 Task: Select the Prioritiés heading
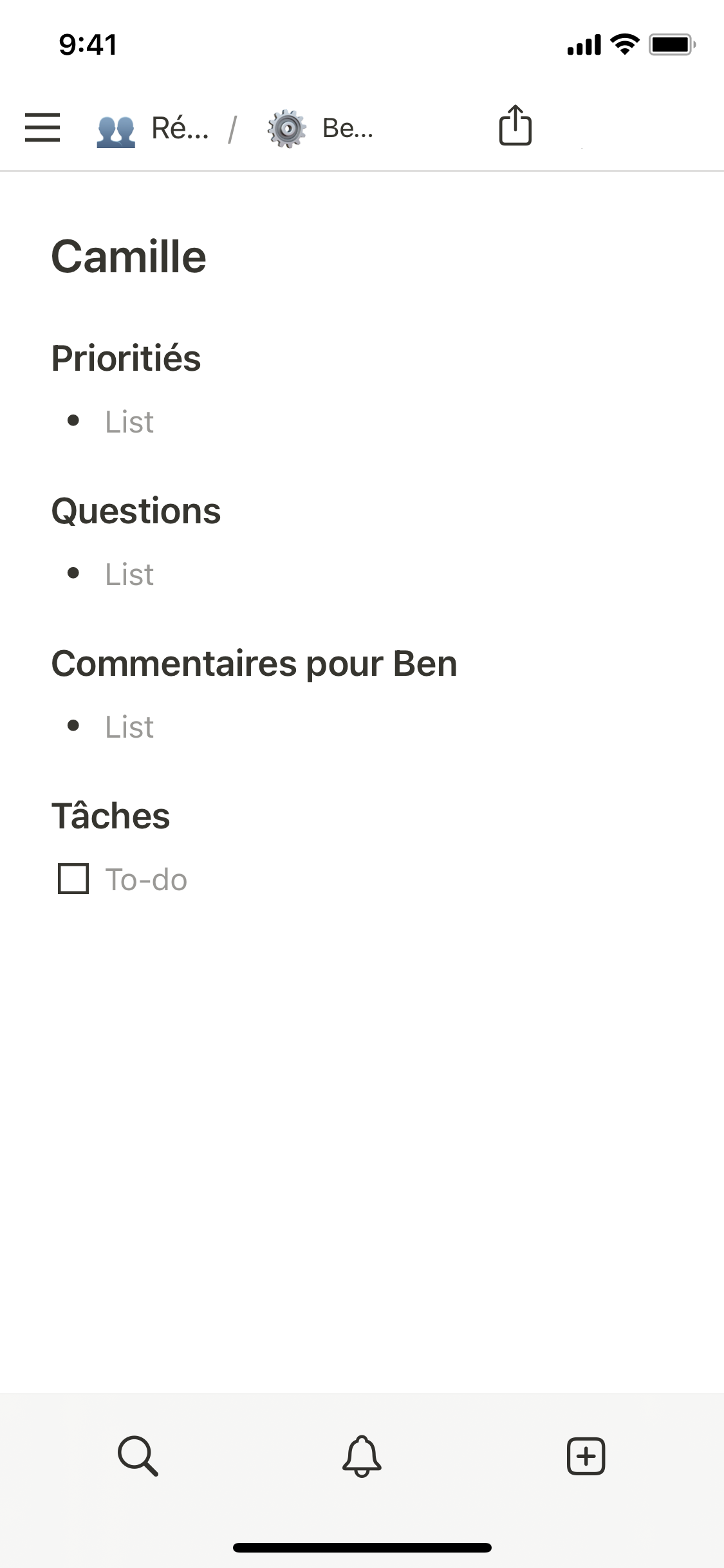click(126, 359)
